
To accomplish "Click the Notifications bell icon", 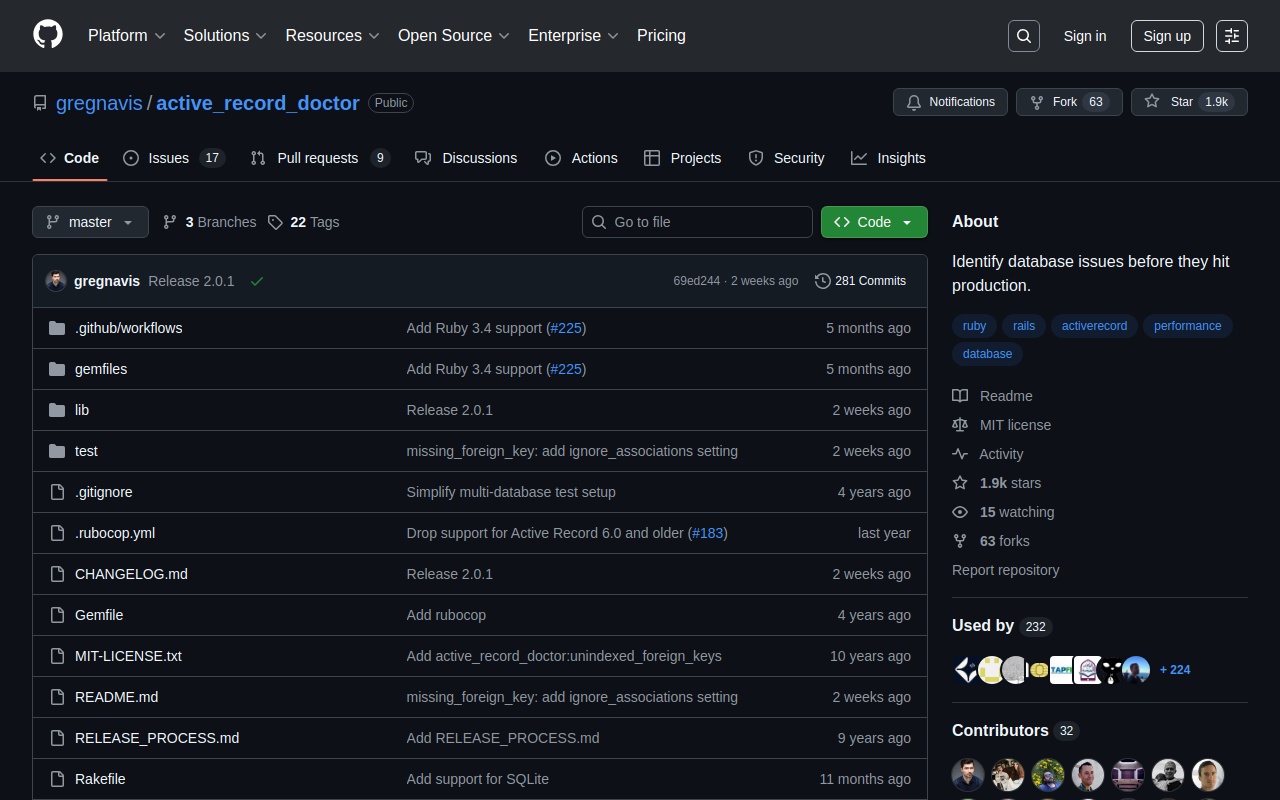I will pos(913,101).
